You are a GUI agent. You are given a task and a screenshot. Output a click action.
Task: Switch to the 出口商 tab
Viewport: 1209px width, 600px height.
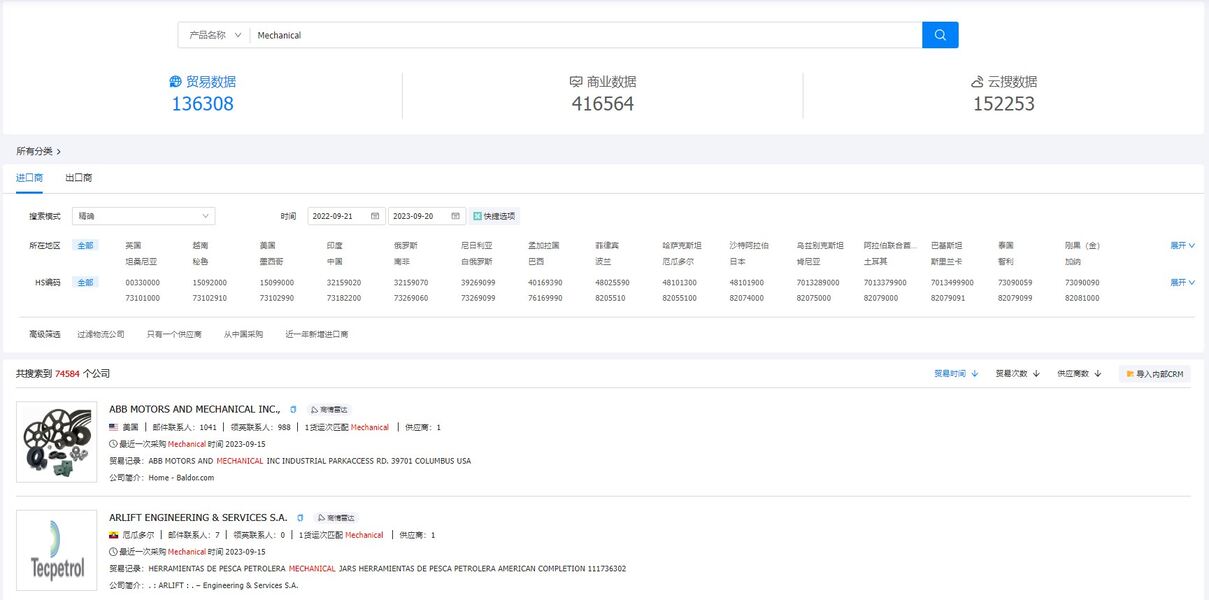coord(79,178)
